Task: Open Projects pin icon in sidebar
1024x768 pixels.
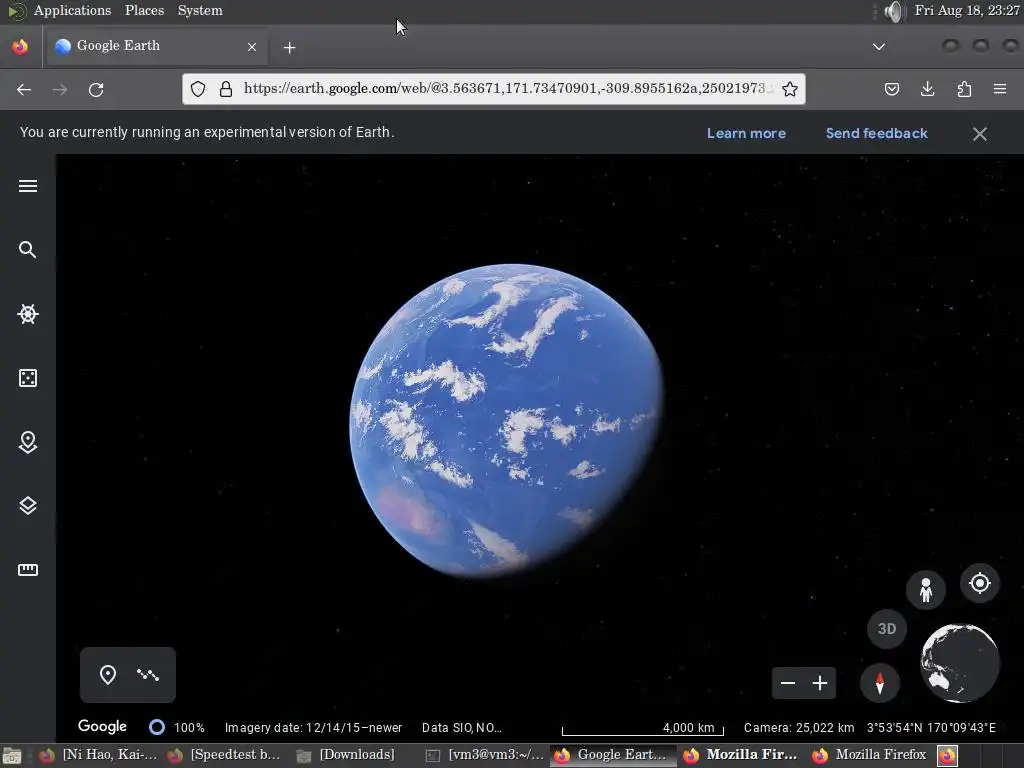Action: pos(27,442)
